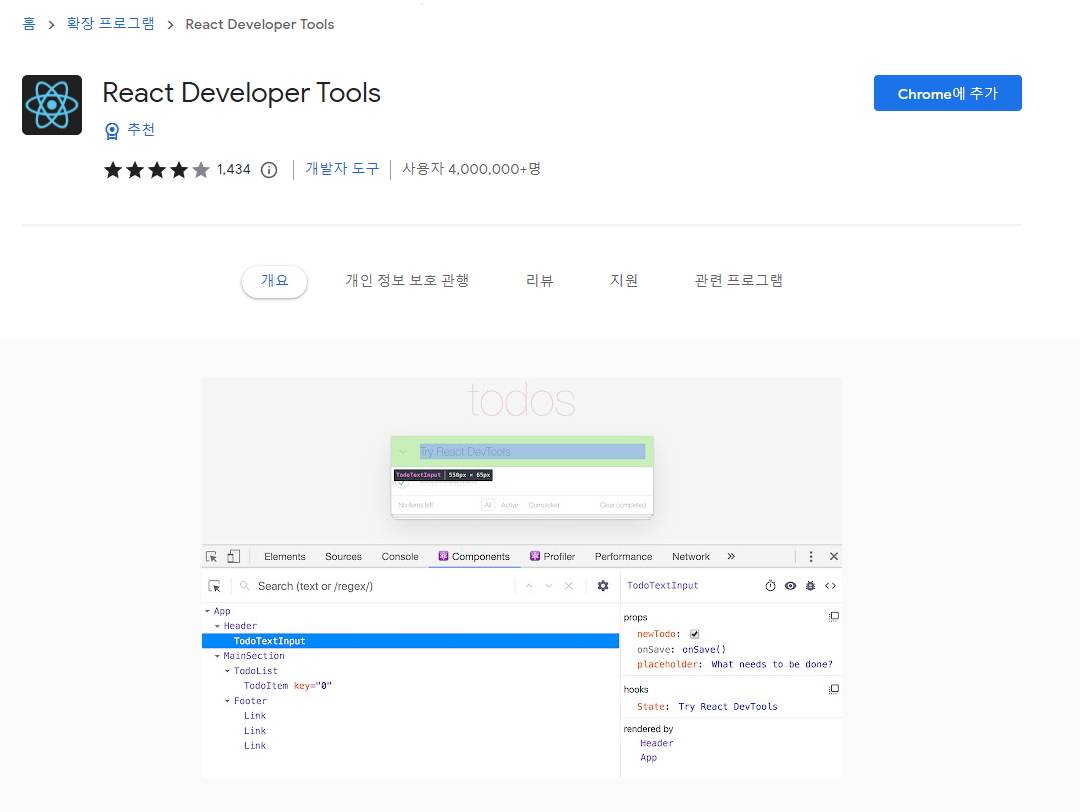
Task: Click the search magnifier icon in Components panel
Action: 245,586
